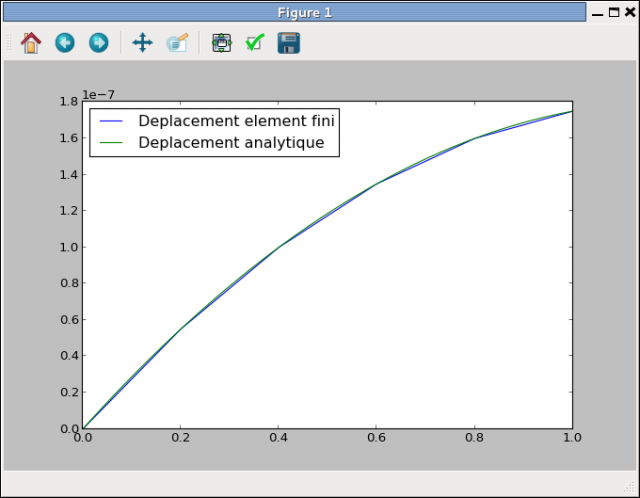Open the Configure subplots dialog
The height and width of the screenshot is (498, 640).
click(x=221, y=43)
